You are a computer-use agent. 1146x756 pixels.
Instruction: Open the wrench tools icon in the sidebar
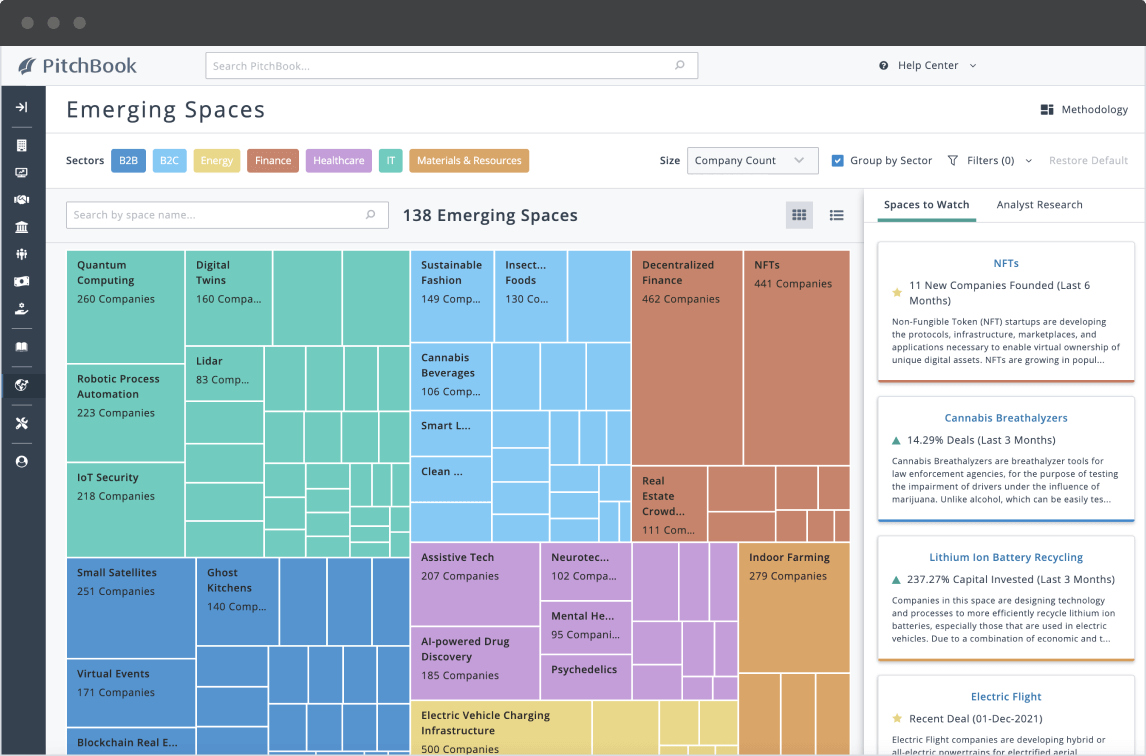pyautogui.click(x=22, y=423)
